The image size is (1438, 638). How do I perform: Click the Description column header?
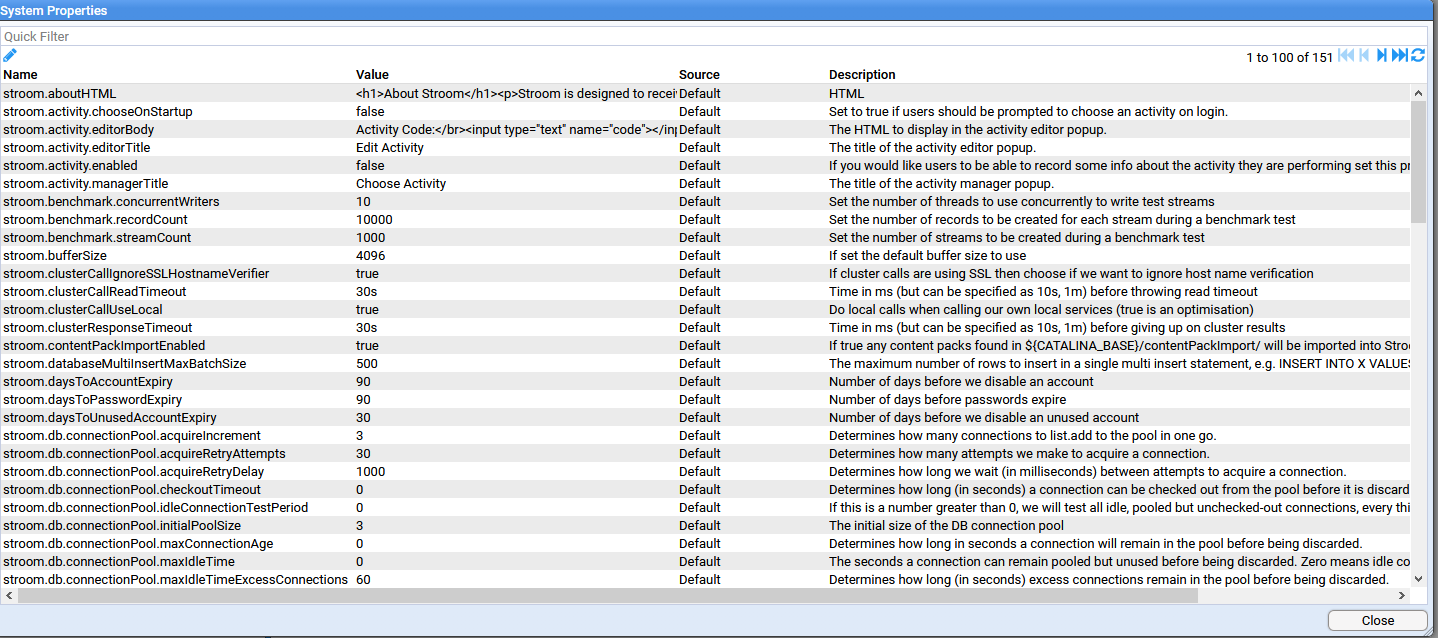click(862, 75)
